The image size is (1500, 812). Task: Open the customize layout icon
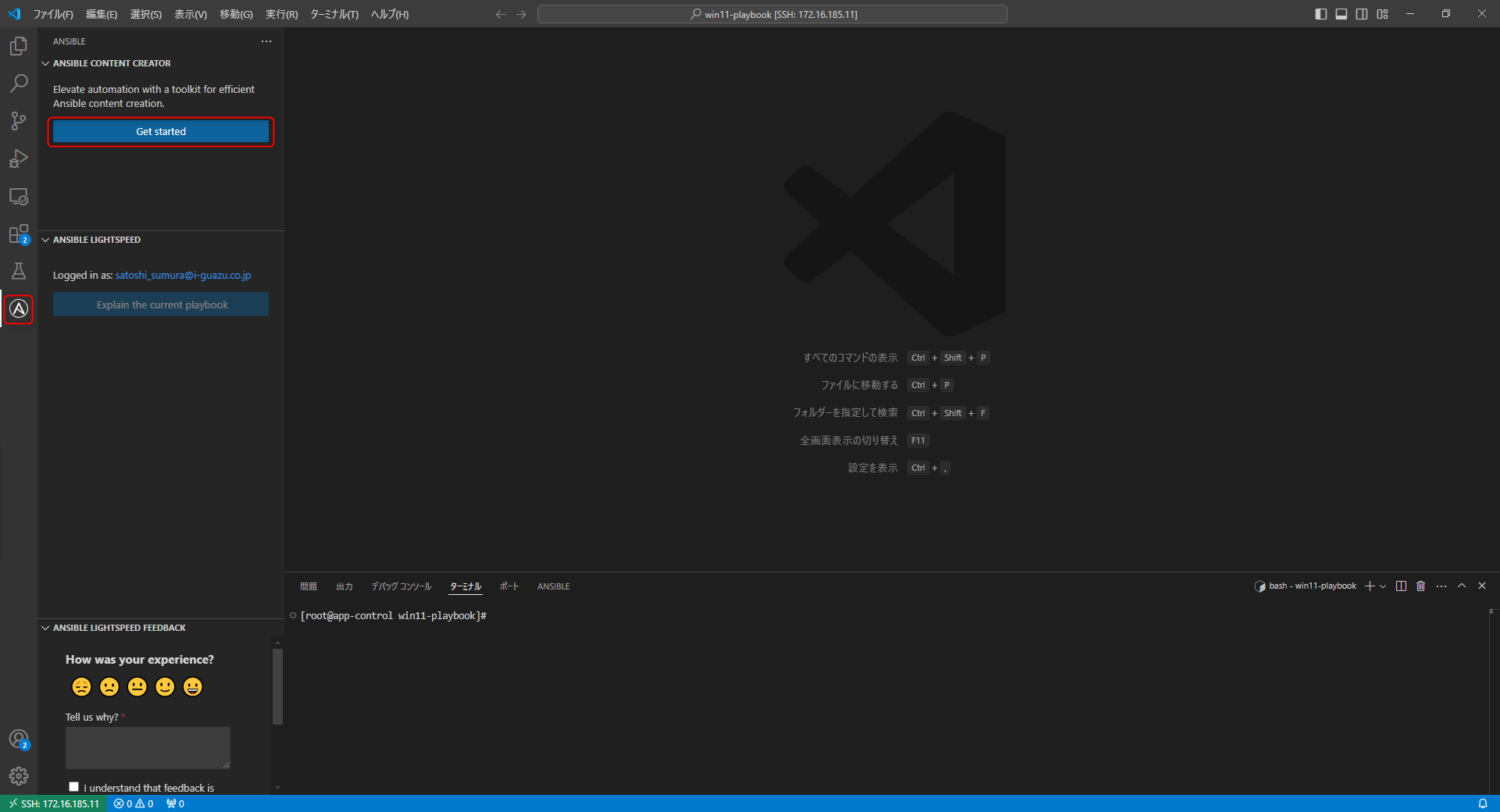click(1383, 14)
